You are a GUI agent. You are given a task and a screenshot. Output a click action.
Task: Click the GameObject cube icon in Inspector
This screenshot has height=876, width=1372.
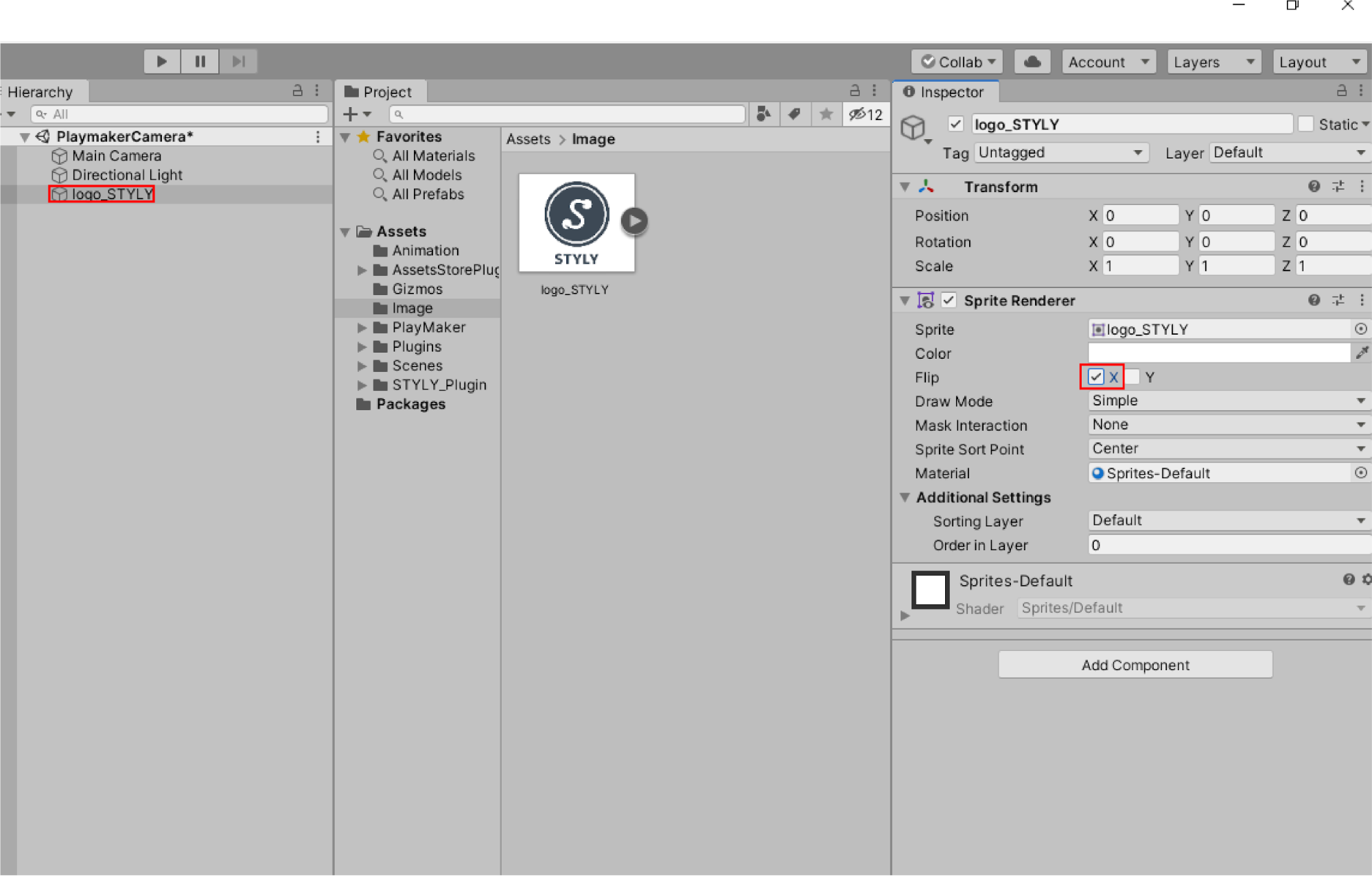[x=914, y=128]
